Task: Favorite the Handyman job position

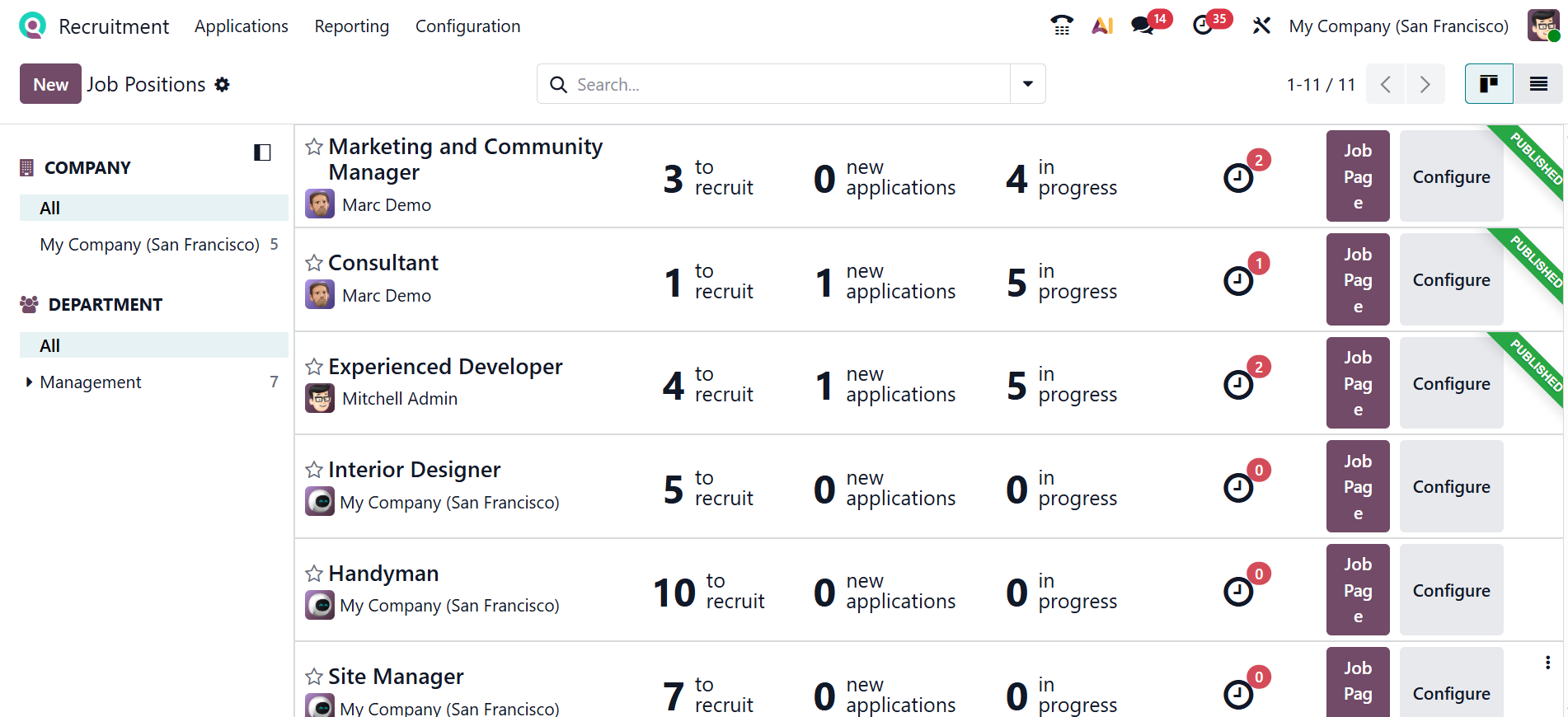Action: click(x=314, y=574)
